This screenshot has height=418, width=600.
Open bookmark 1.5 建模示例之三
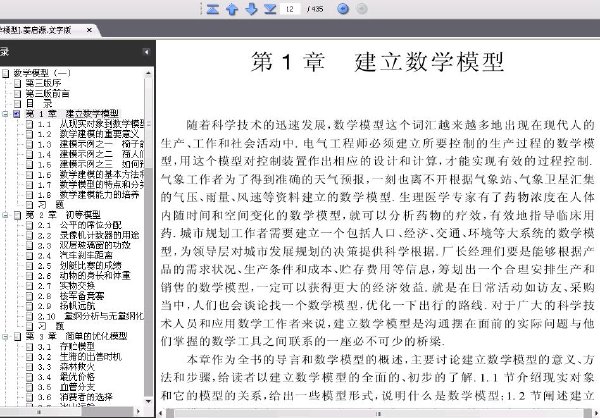pyautogui.click(x=91, y=165)
